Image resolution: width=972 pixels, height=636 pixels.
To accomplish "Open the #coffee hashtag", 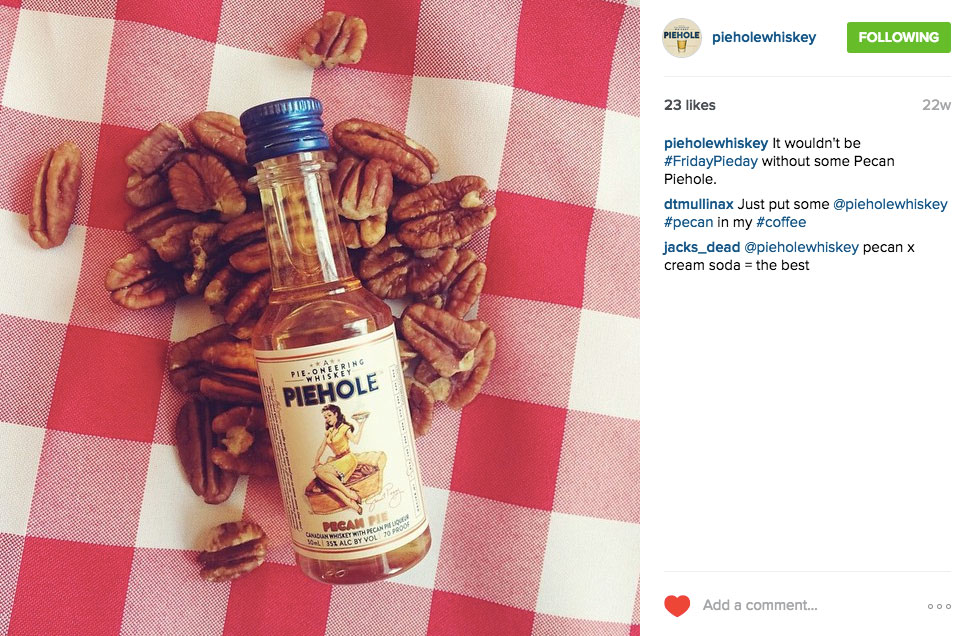I will 781,222.
